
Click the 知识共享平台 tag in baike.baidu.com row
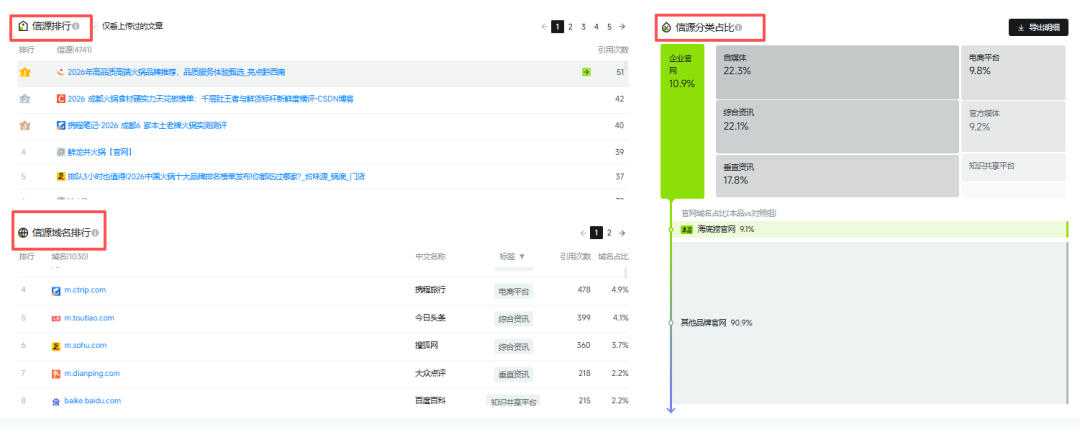(x=513, y=401)
